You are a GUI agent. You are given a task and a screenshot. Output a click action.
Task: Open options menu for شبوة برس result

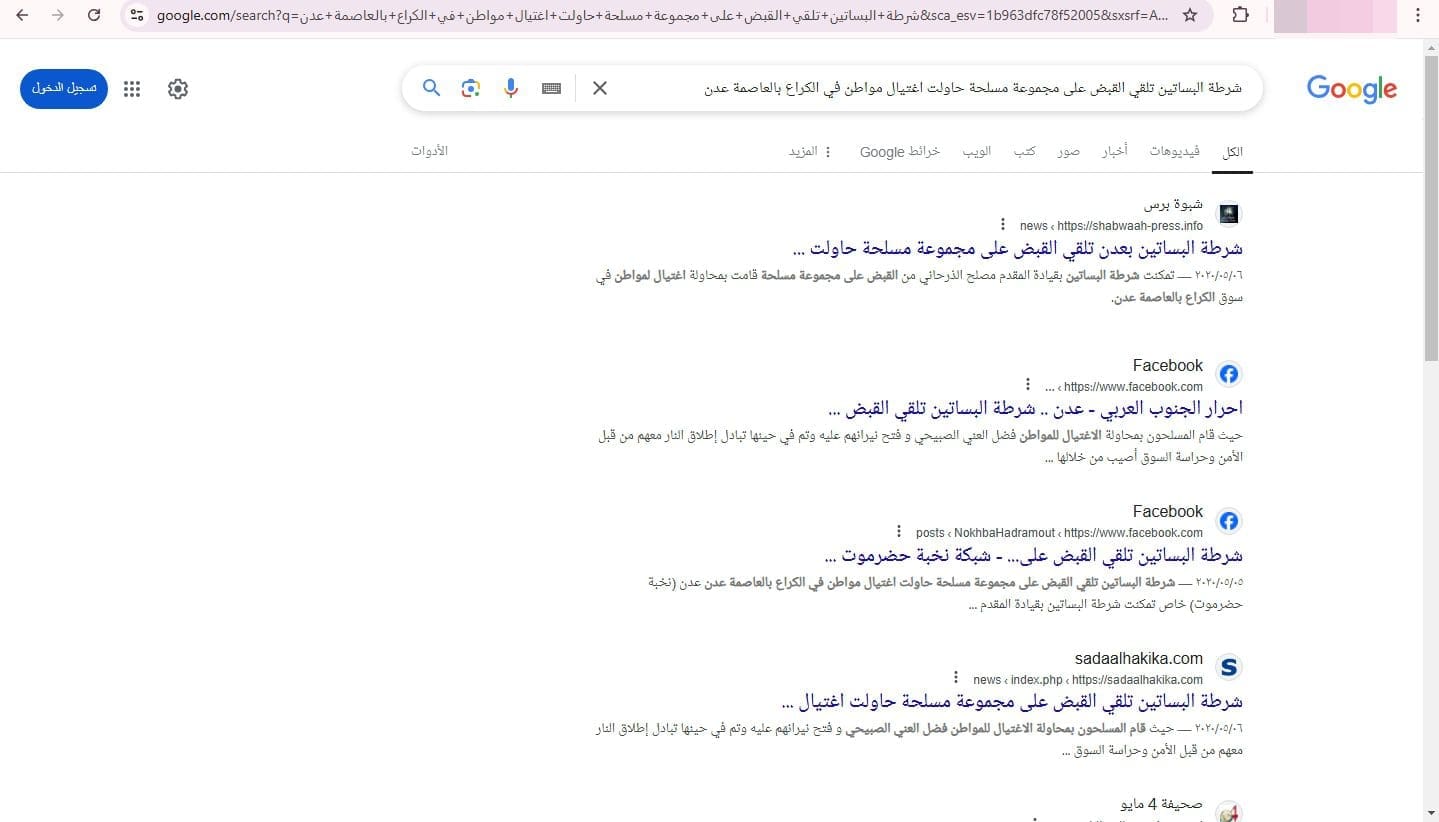pyautogui.click(x=1003, y=225)
